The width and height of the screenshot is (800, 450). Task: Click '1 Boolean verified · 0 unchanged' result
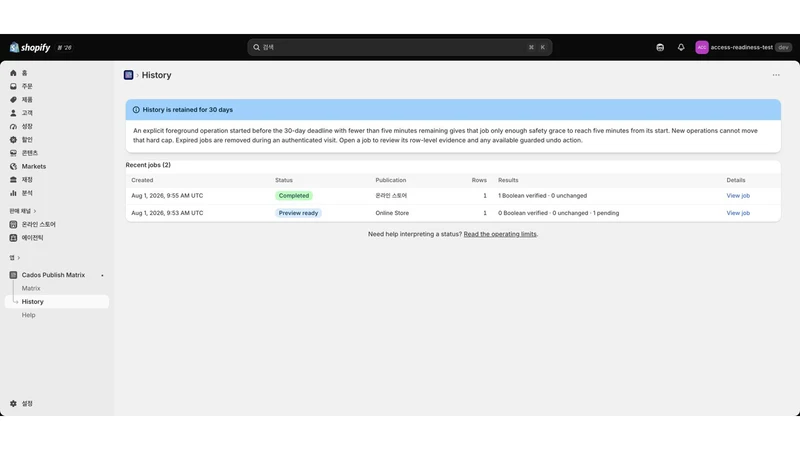point(542,196)
